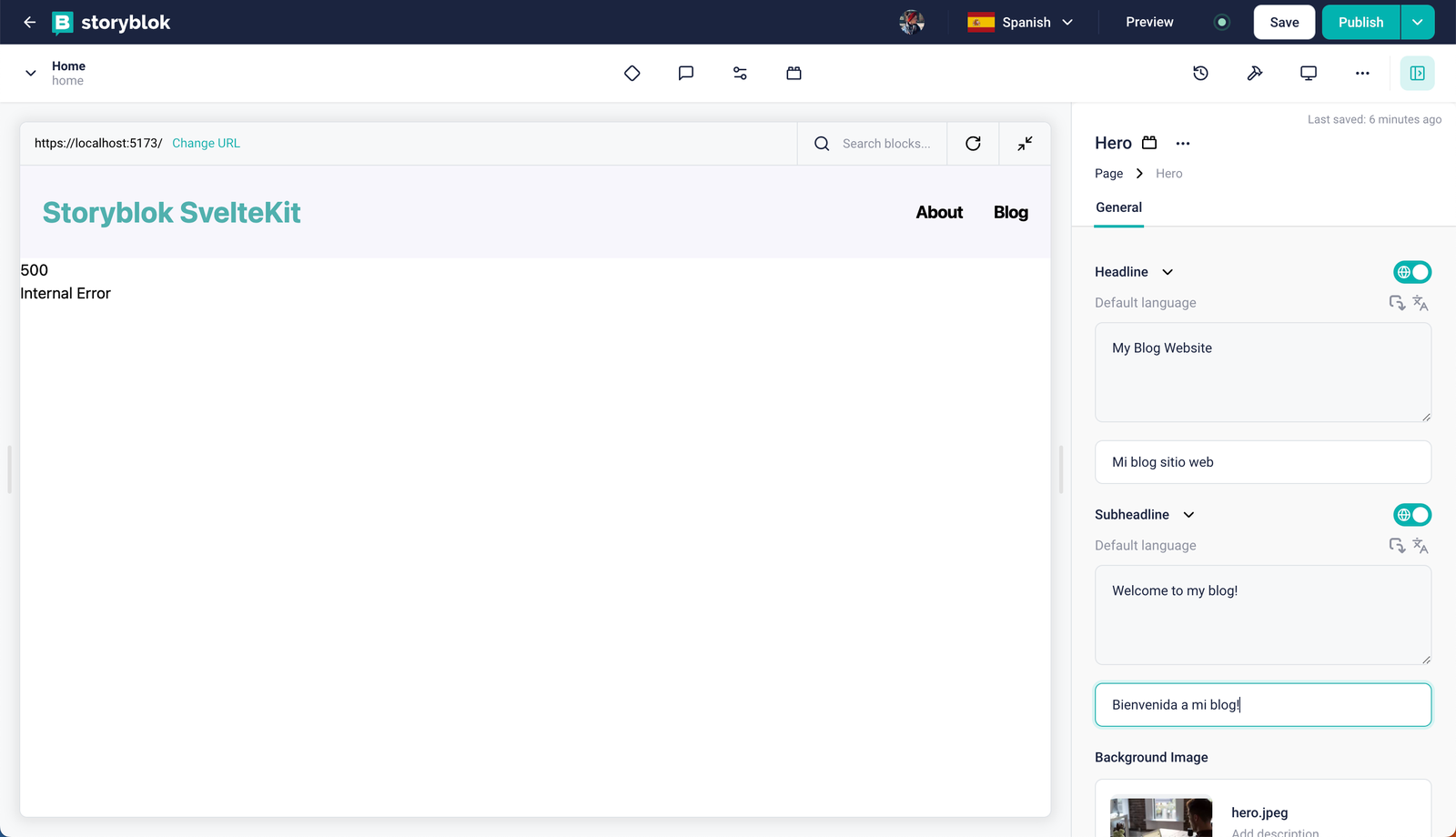Click the hero.jpeg file name

tap(1259, 812)
